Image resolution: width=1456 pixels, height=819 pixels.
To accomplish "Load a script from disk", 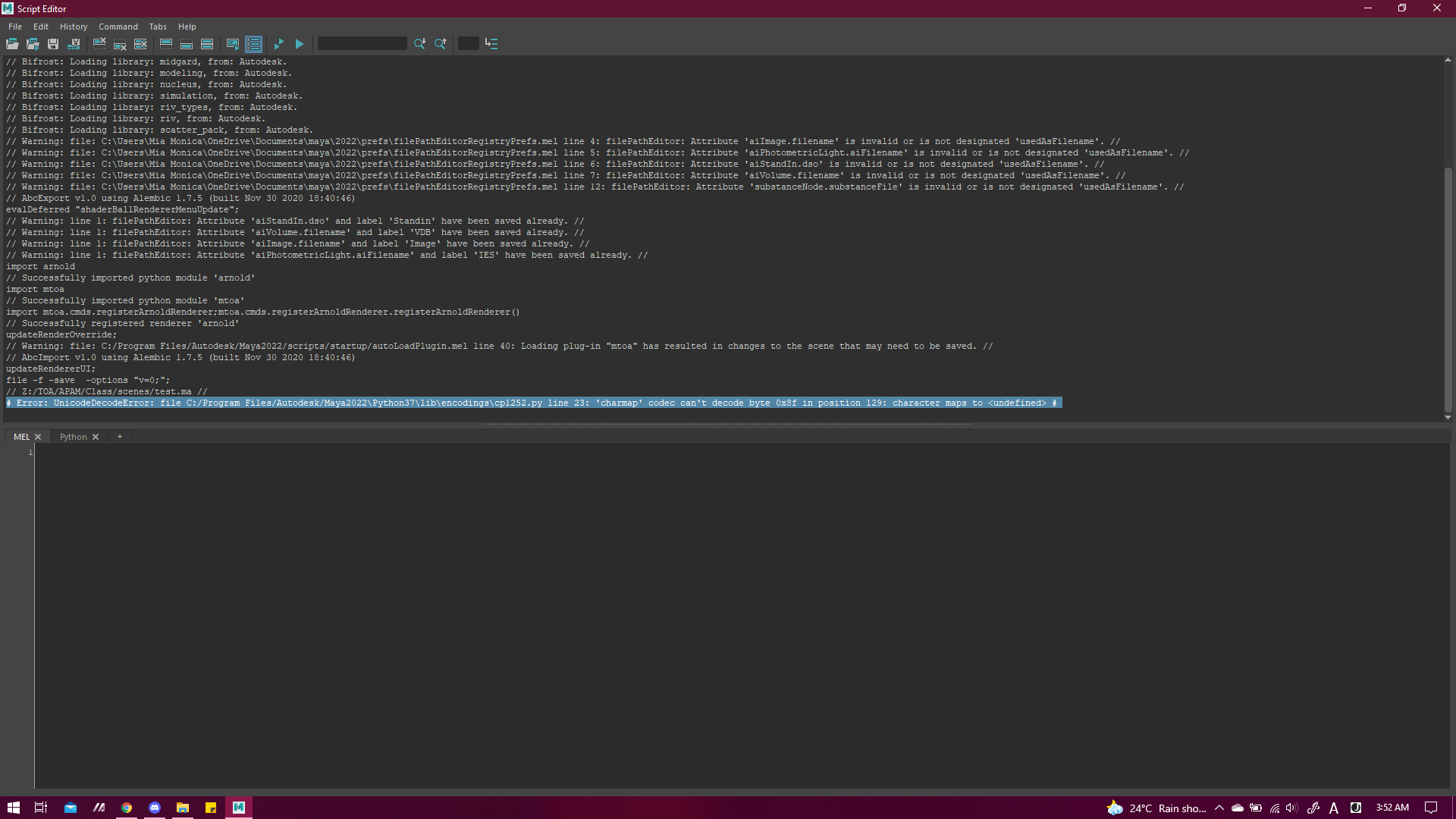I will 12,43.
